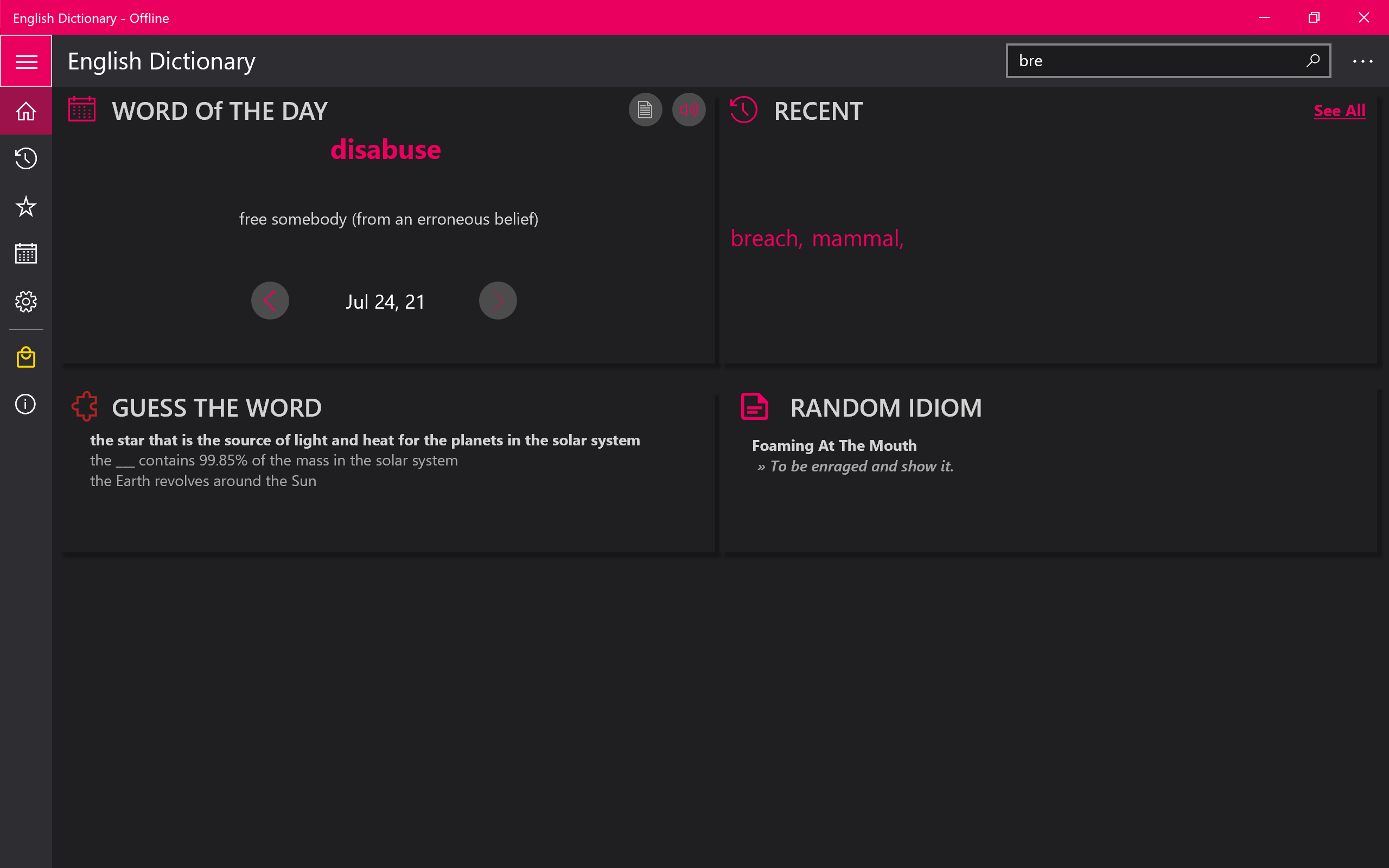This screenshot has width=1389, height=868.
Task: Click hint 'the Earth revolves around the Sun'
Action: pos(203,481)
